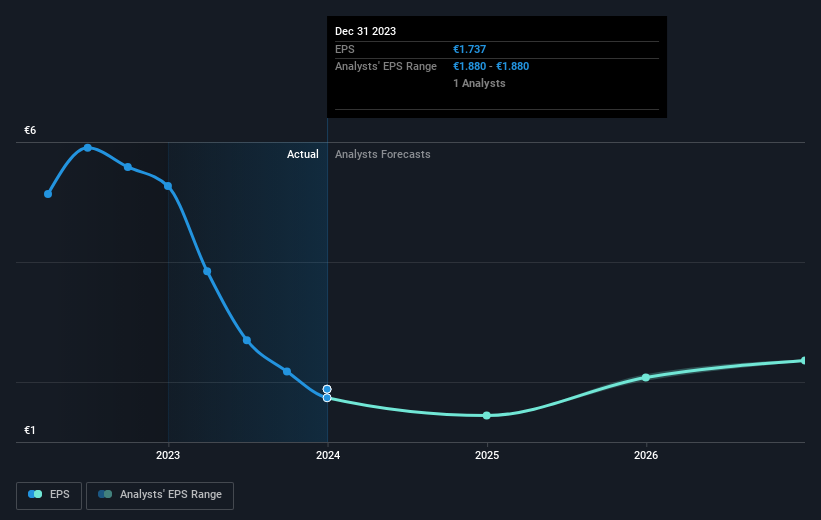Click the EPS point before the peak drop, third marker
This screenshot has height=520, width=821.
128,167
